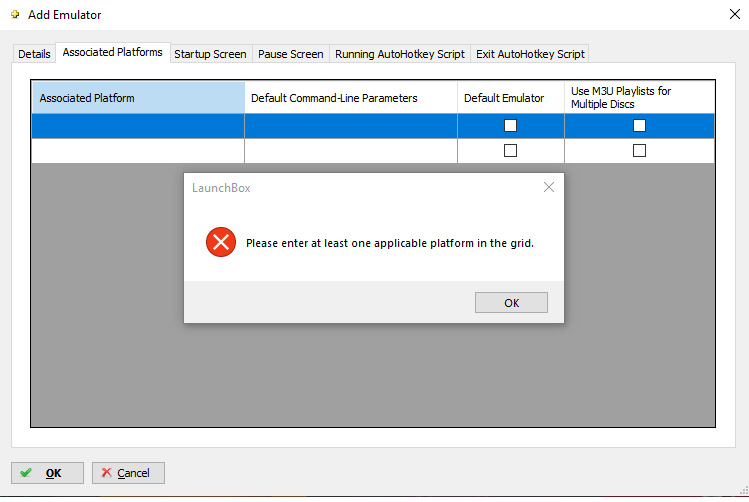Click Use M3U Playlists for Multiple Discs header

point(639,98)
